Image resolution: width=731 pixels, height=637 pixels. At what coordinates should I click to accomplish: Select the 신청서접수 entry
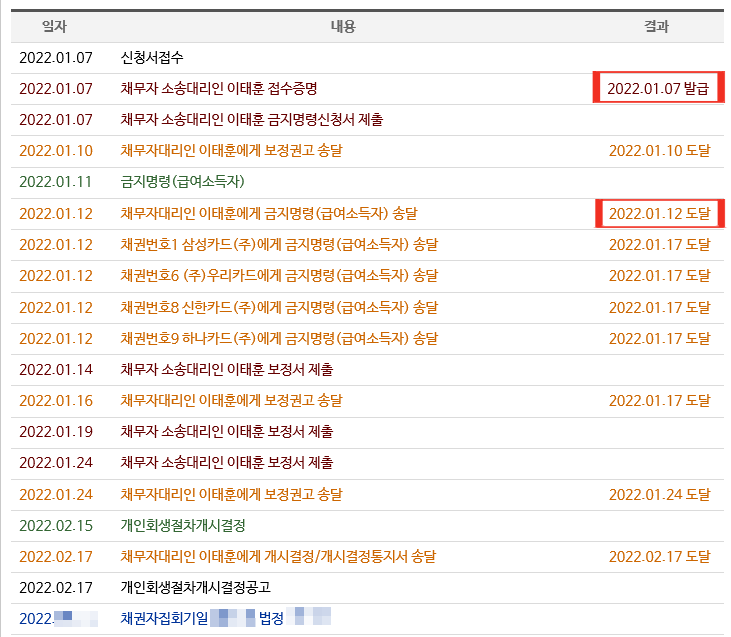pos(152,58)
